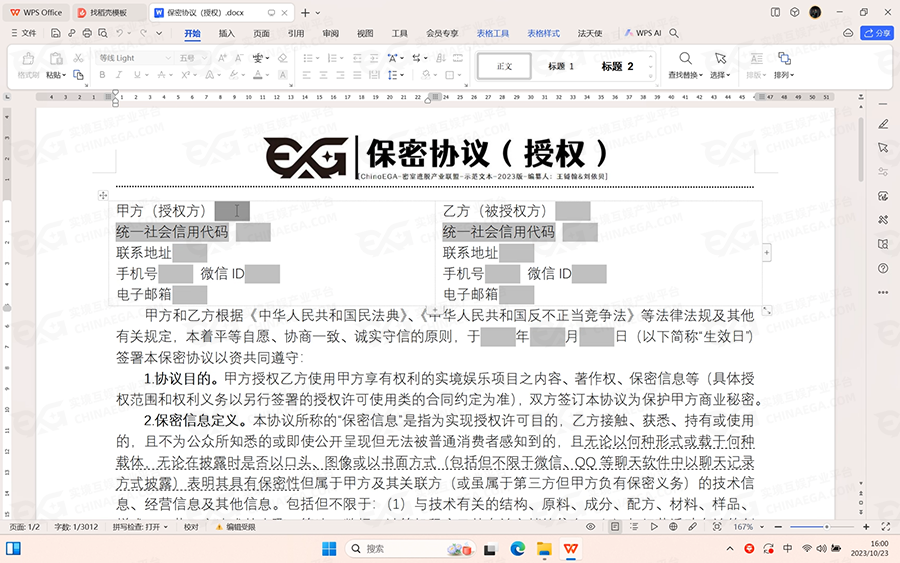
Task: Click the Arrange (排列) icon
Action: pyautogui.click(x=784, y=66)
